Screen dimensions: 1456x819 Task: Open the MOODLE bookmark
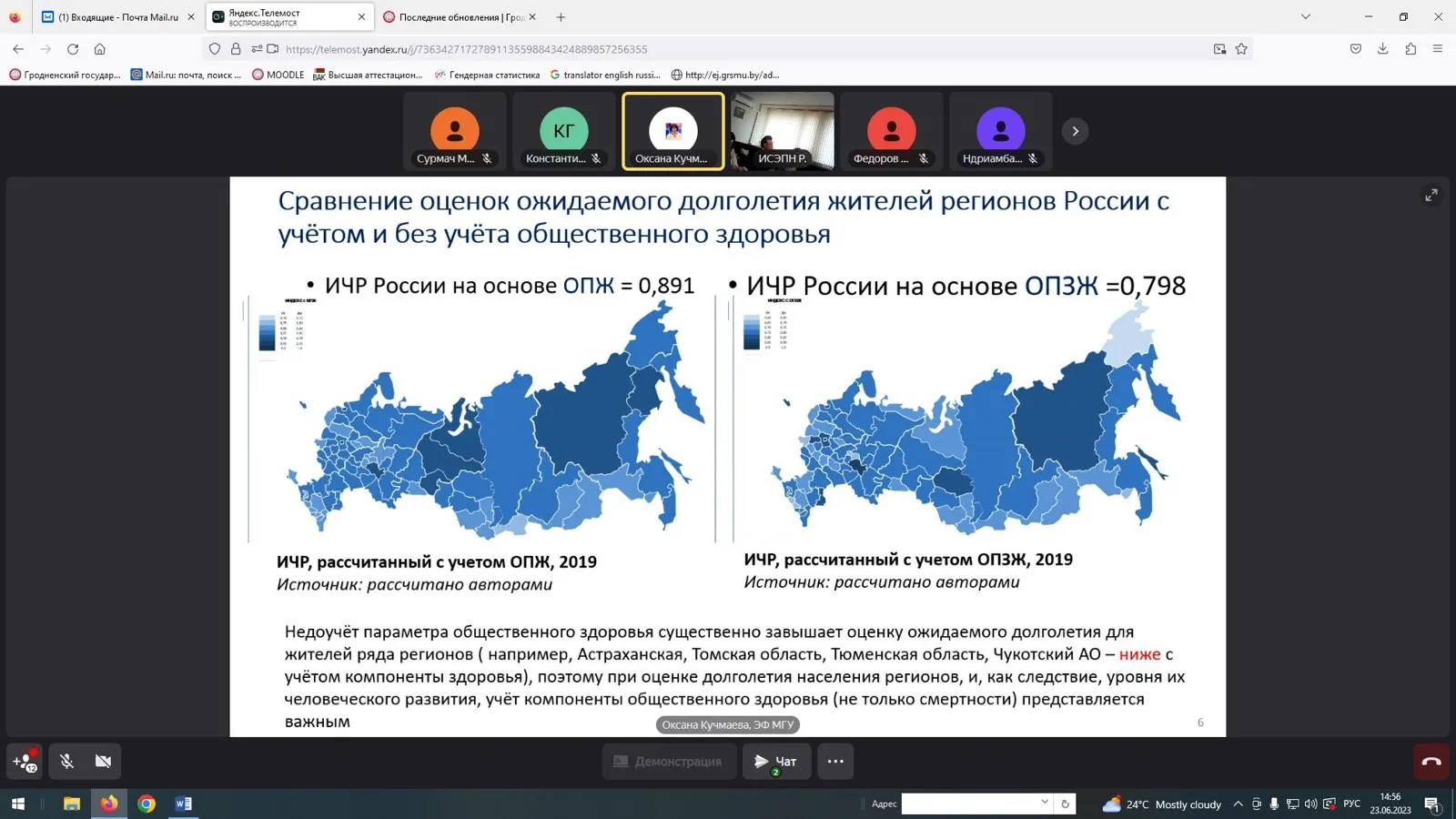(278, 75)
